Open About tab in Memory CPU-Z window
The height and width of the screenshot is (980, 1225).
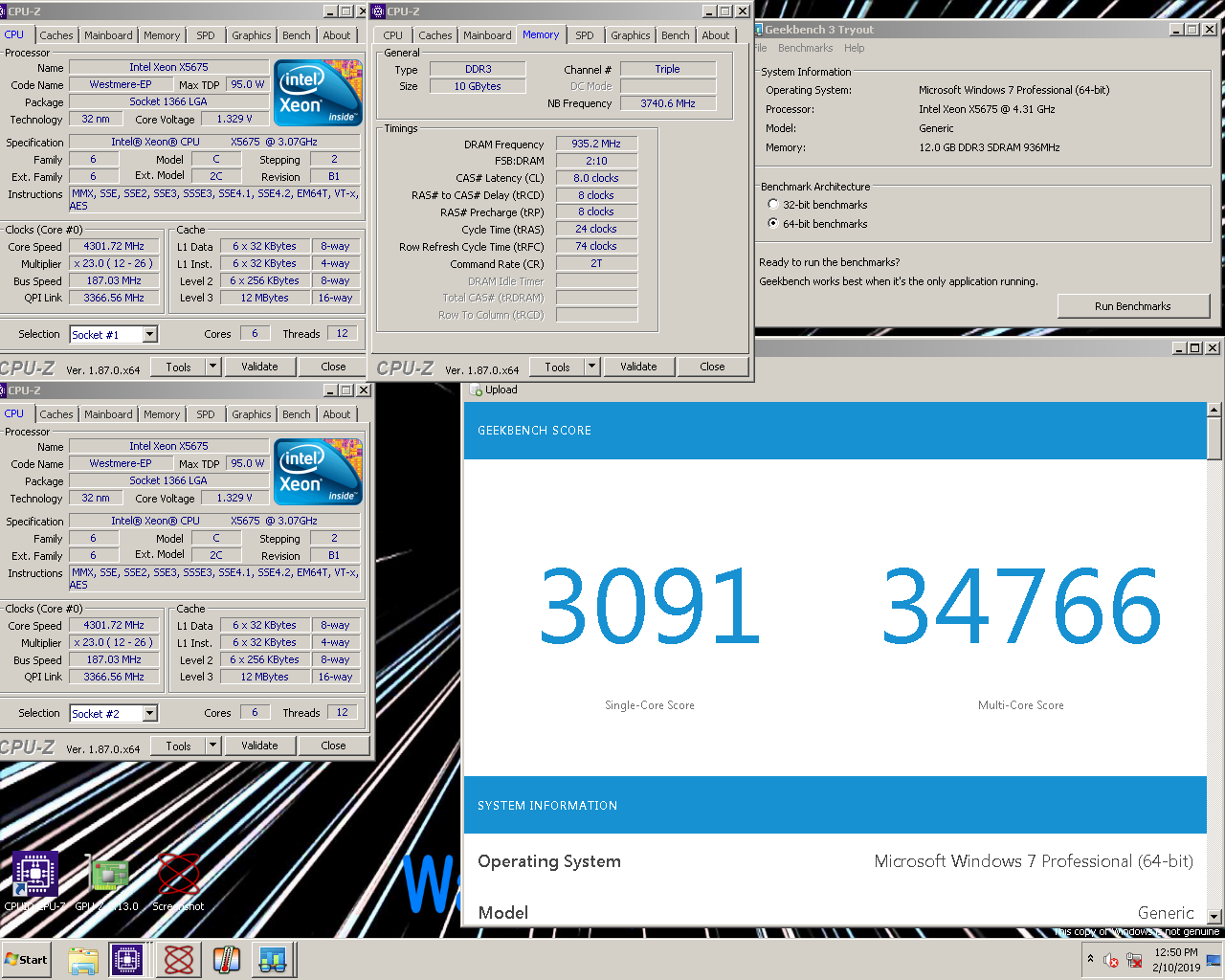(x=715, y=35)
